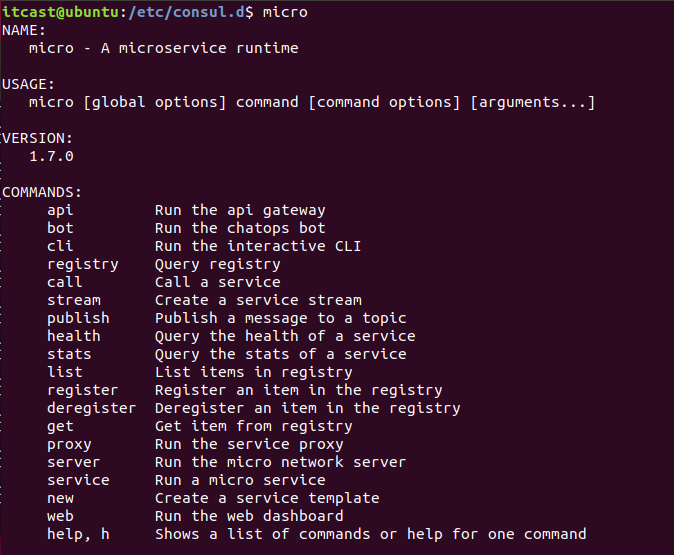Click the 'help, h' command entry
This screenshot has width=674, height=555.
78,534
